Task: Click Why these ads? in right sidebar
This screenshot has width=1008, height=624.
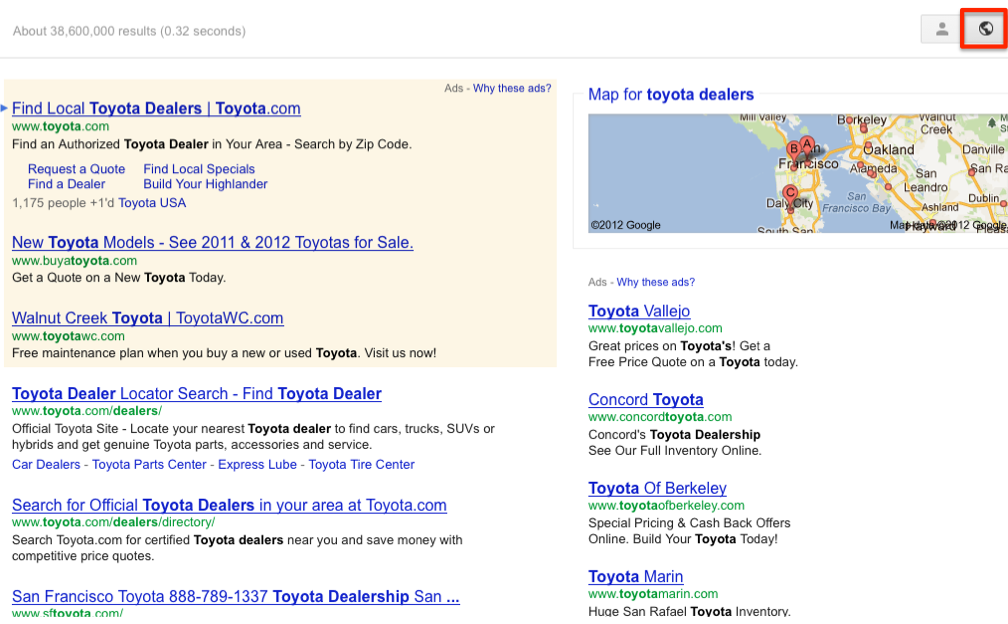Action: 656,282
